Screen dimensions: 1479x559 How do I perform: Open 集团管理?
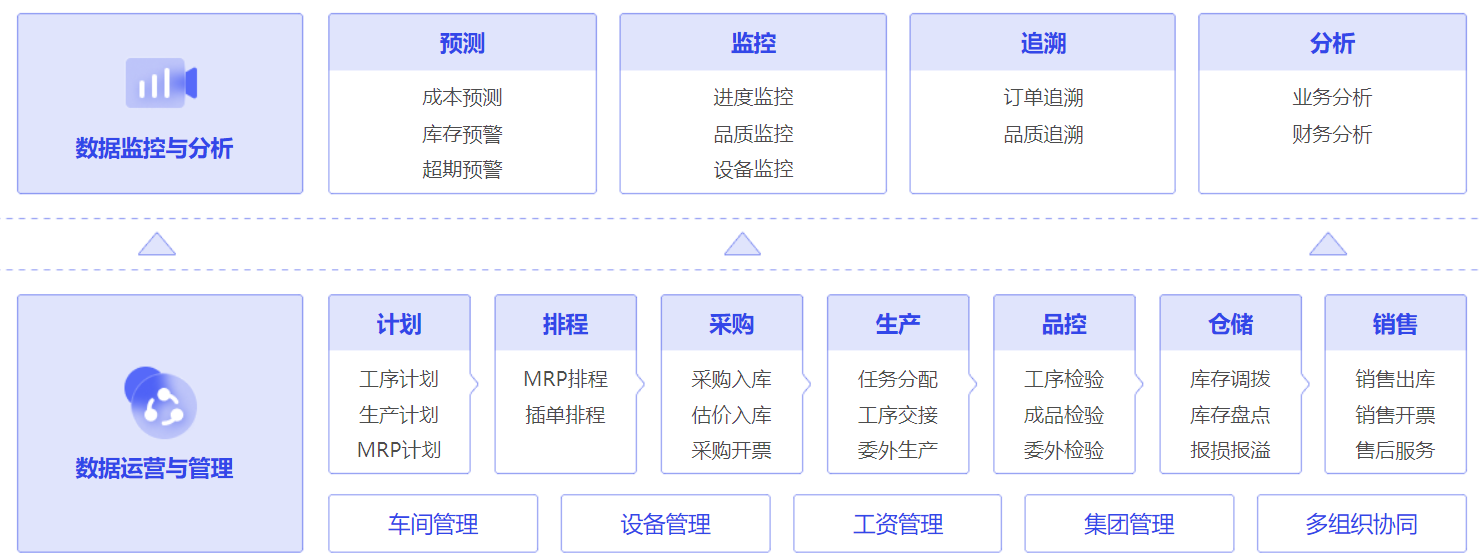click(x=1129, y=523)
